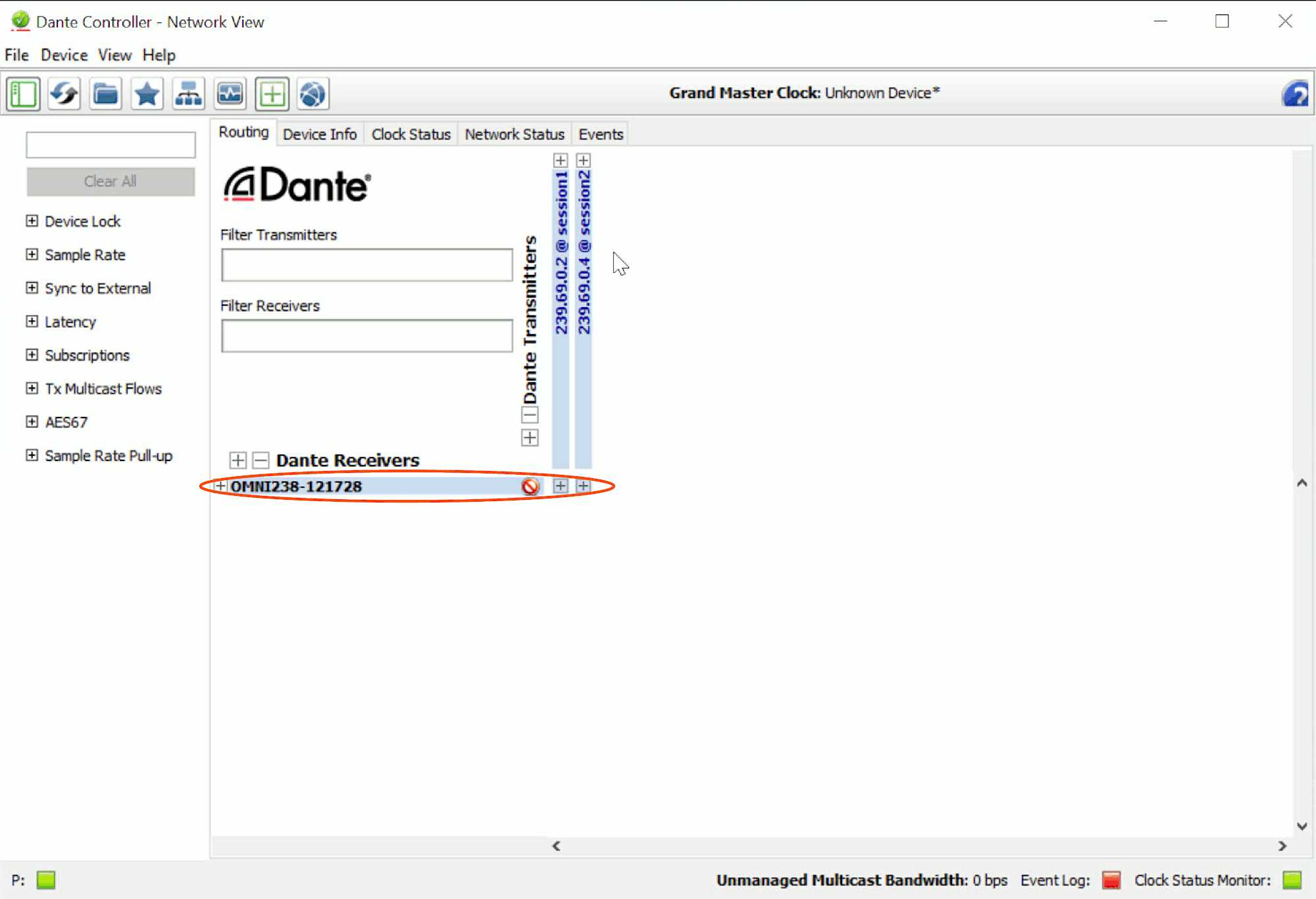Expand the Sample Rate Pull-up filter
1316x899 pixels.
click(x=32, y=456)
